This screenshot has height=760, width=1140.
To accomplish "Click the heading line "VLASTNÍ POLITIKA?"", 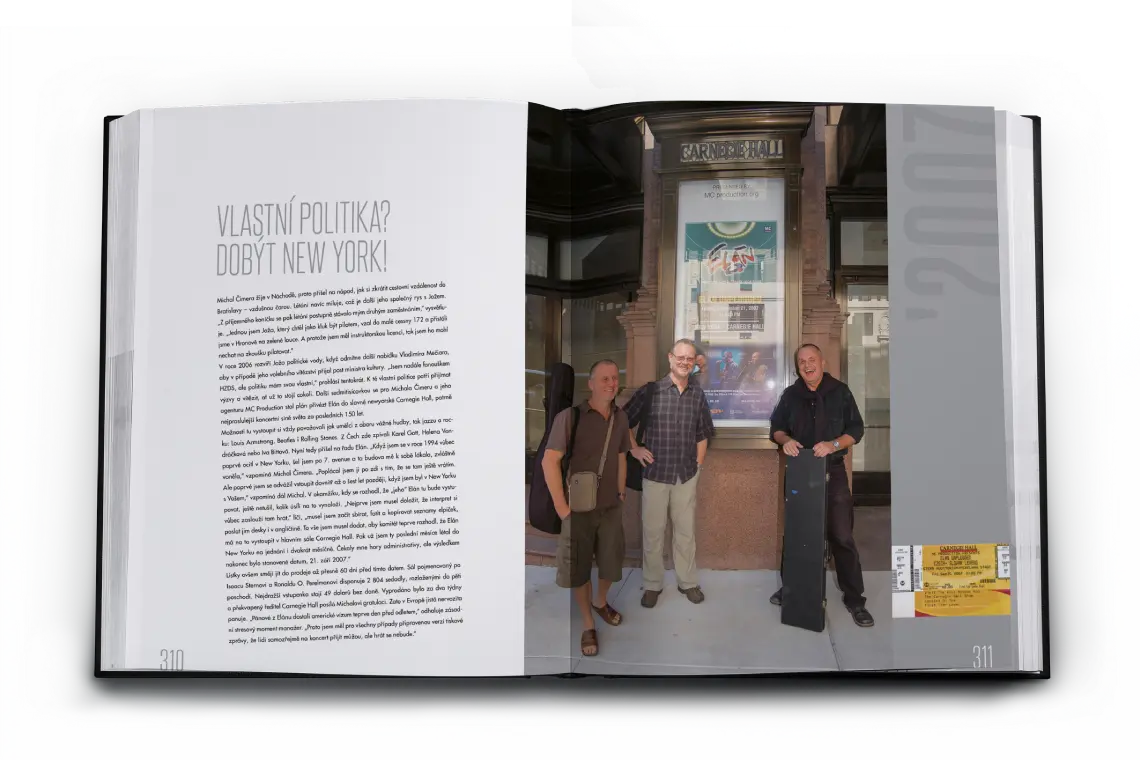I will [303, 219].
